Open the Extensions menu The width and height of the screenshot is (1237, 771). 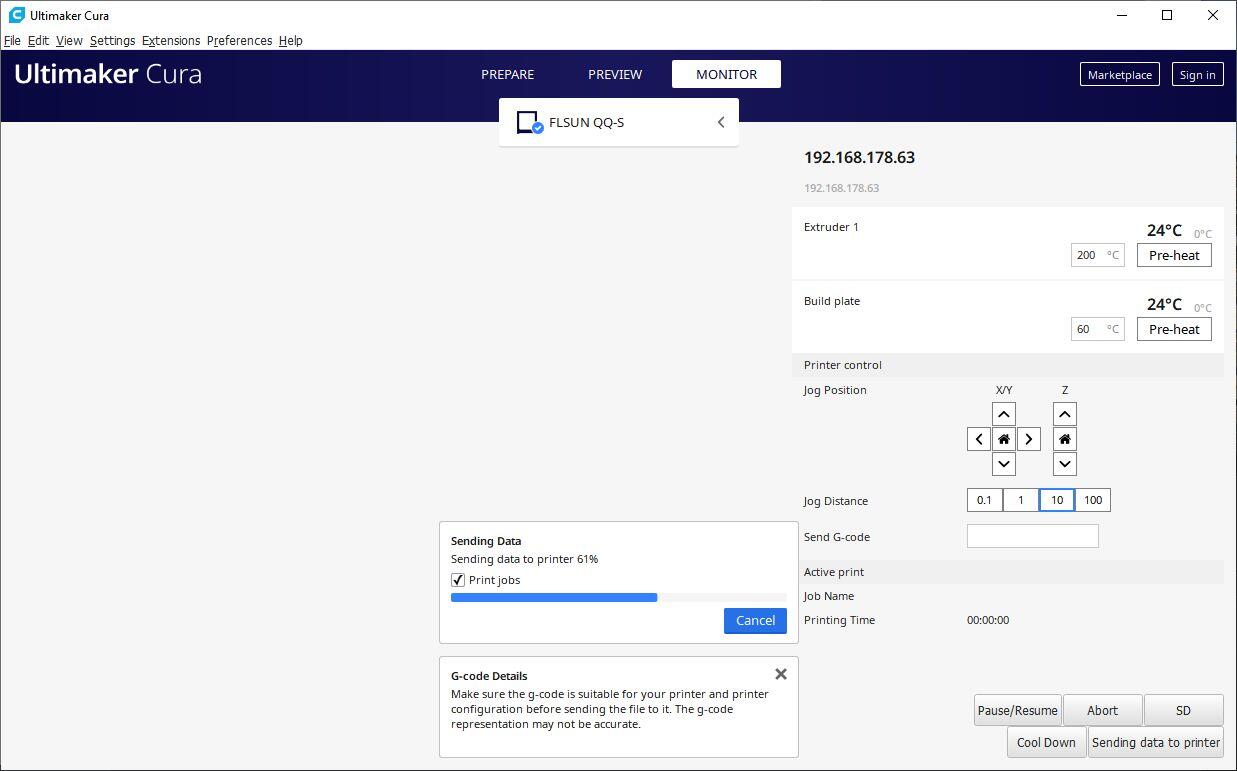[171, 41]
